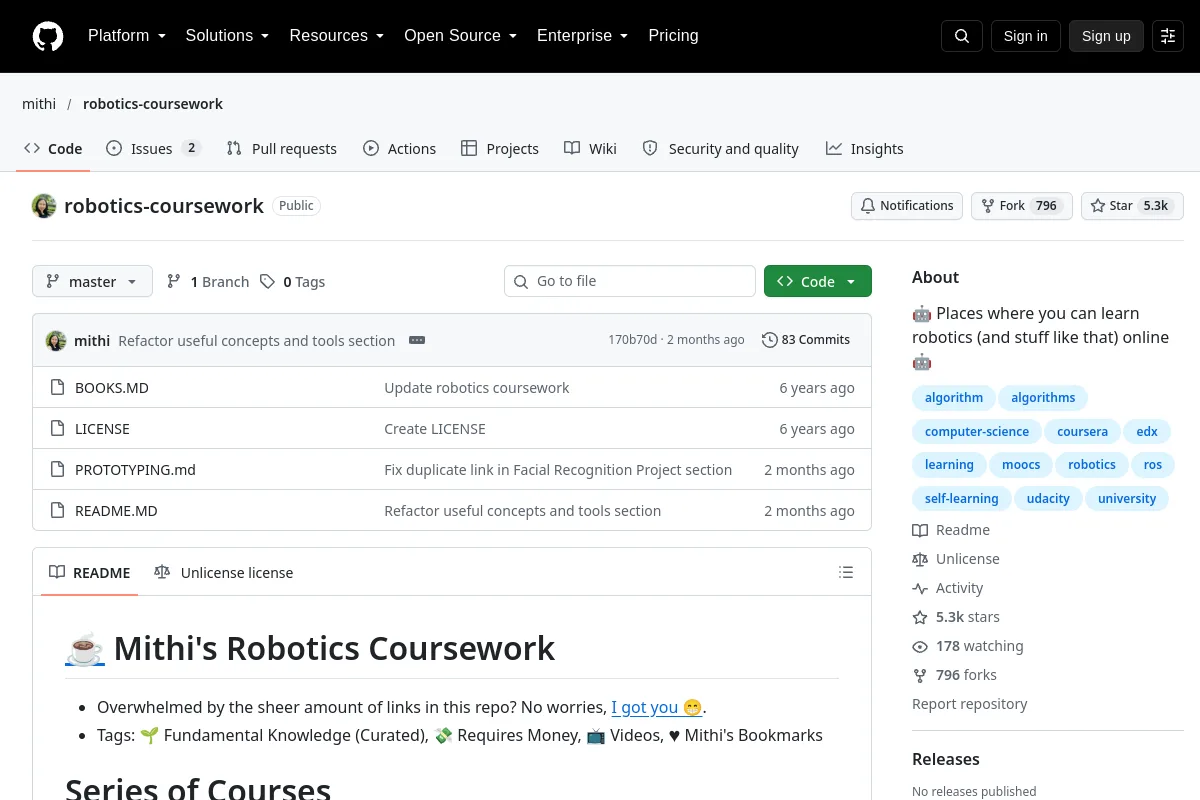Viewport: 1200px width, 800px height.
Task: Open the PROTOTYPING.md file
Action: pos(136,470)
